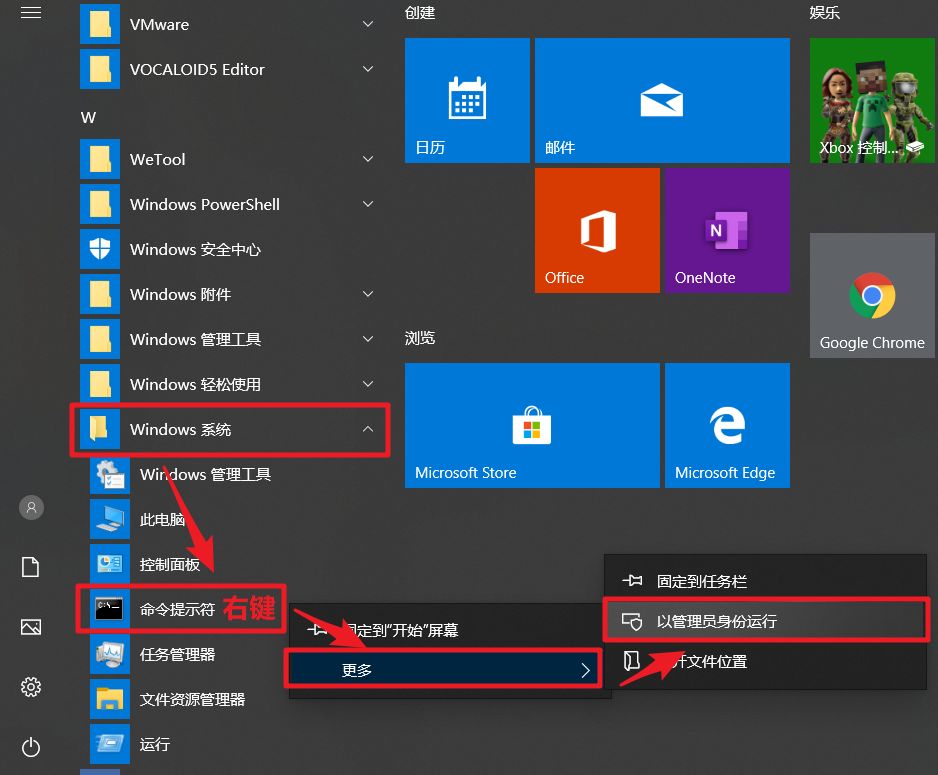
Task: Click the Windows PowerShell label
Action: click(205, 205)
